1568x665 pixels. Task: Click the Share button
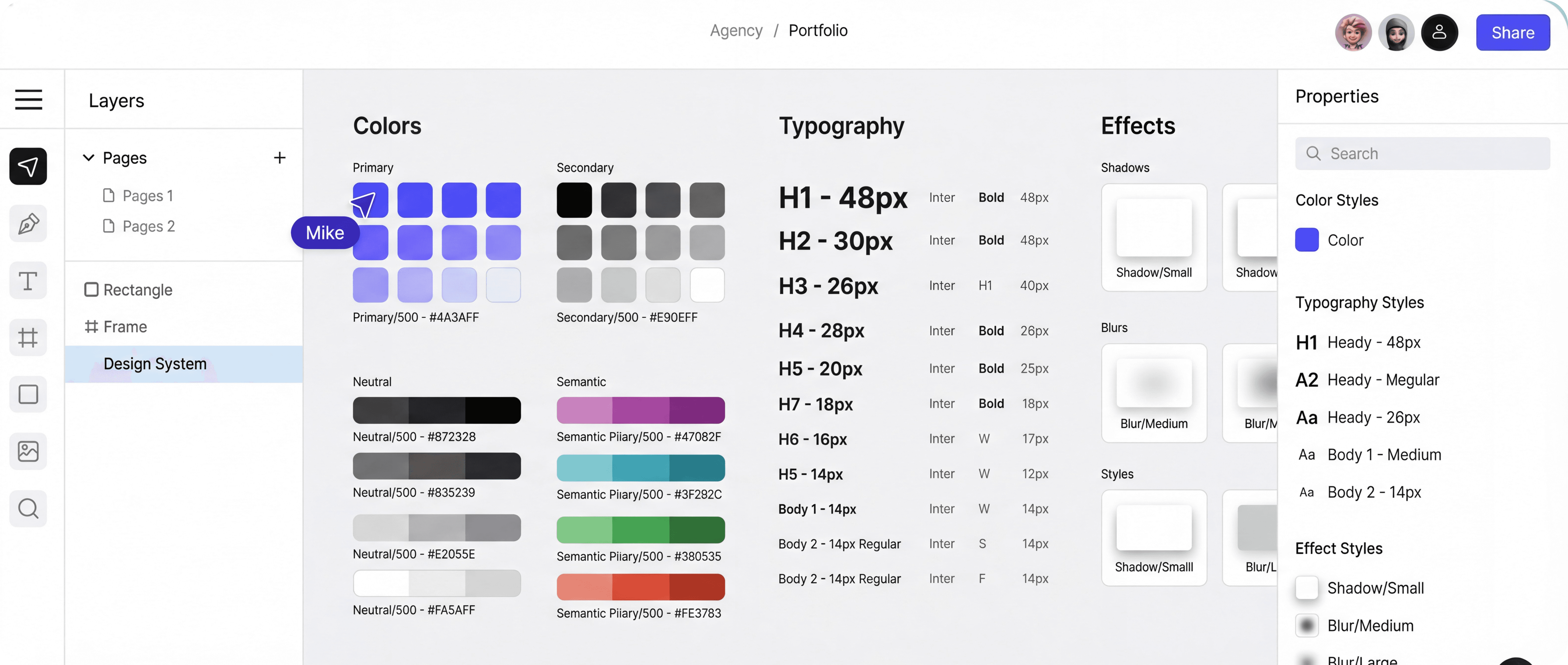tap(1512, 32)
